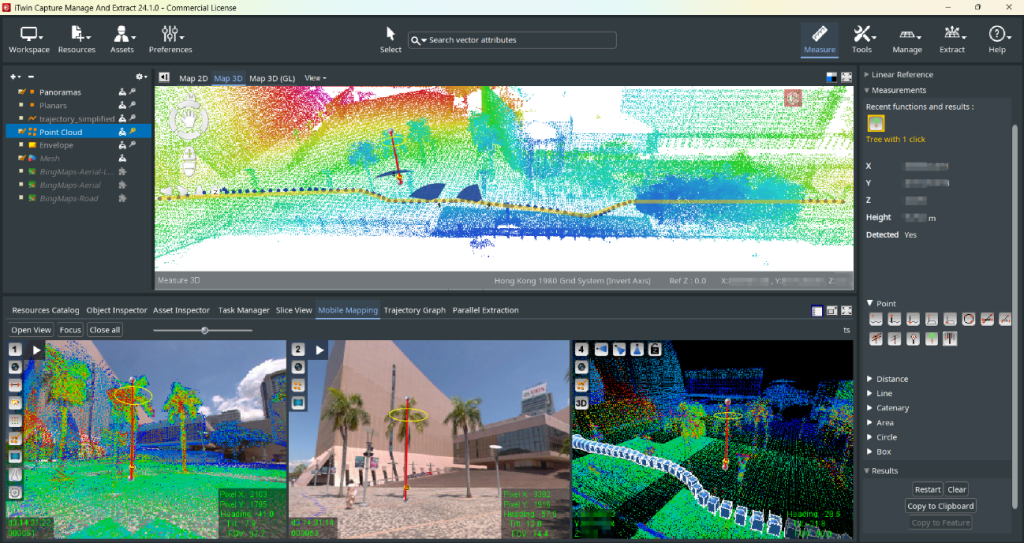Uncheck the Point Cloud layer checkbox
This screenshot has height=543, width=1024.
coord(22,131)
